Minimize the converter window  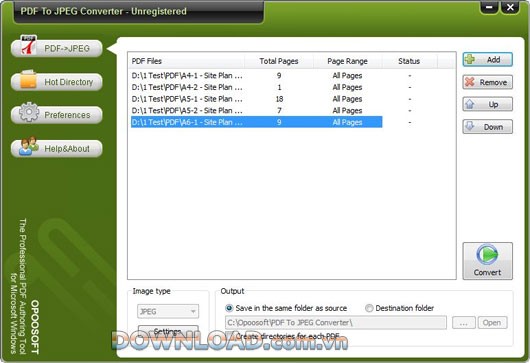pos(489,7)
